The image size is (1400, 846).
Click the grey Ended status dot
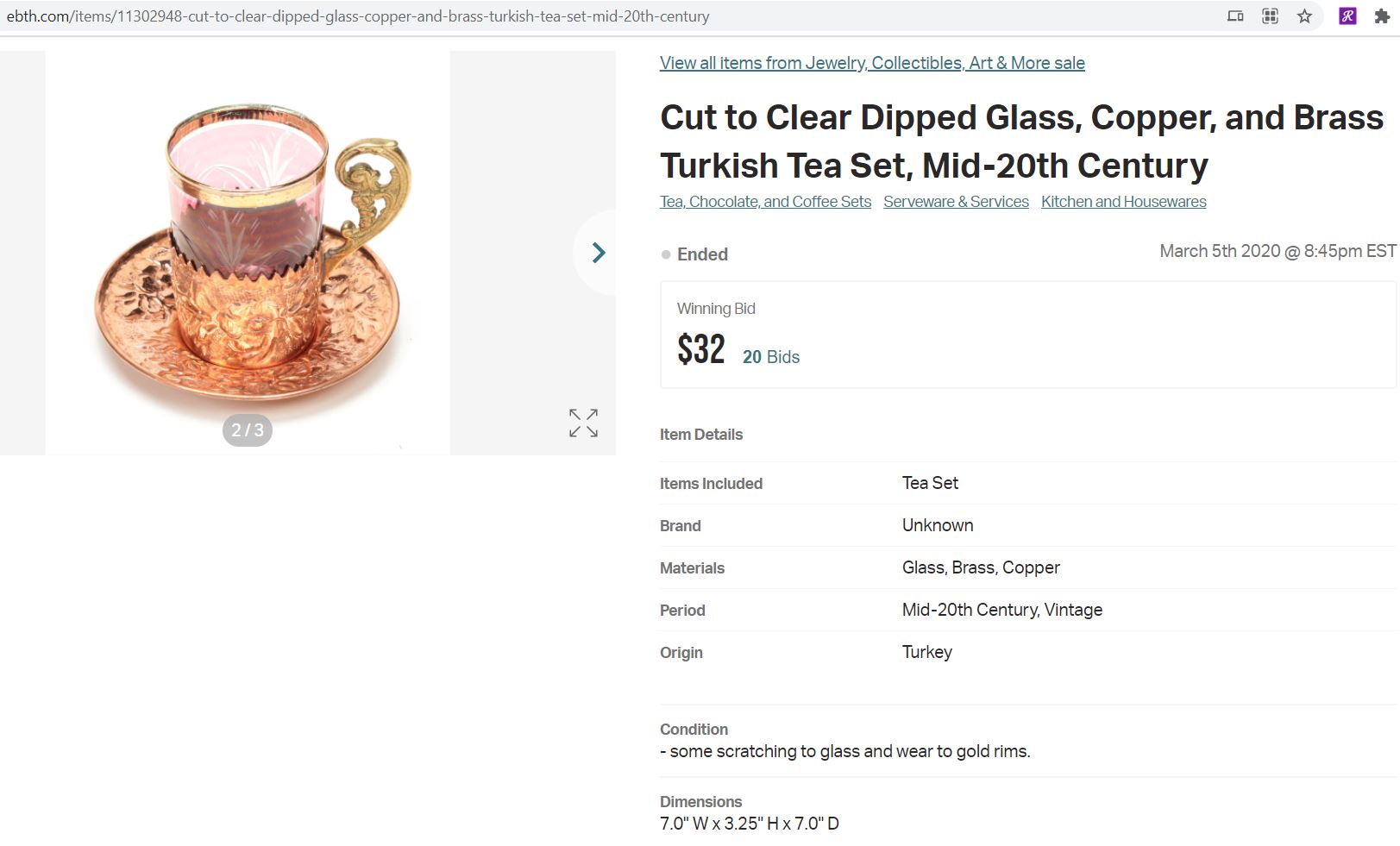665,254
